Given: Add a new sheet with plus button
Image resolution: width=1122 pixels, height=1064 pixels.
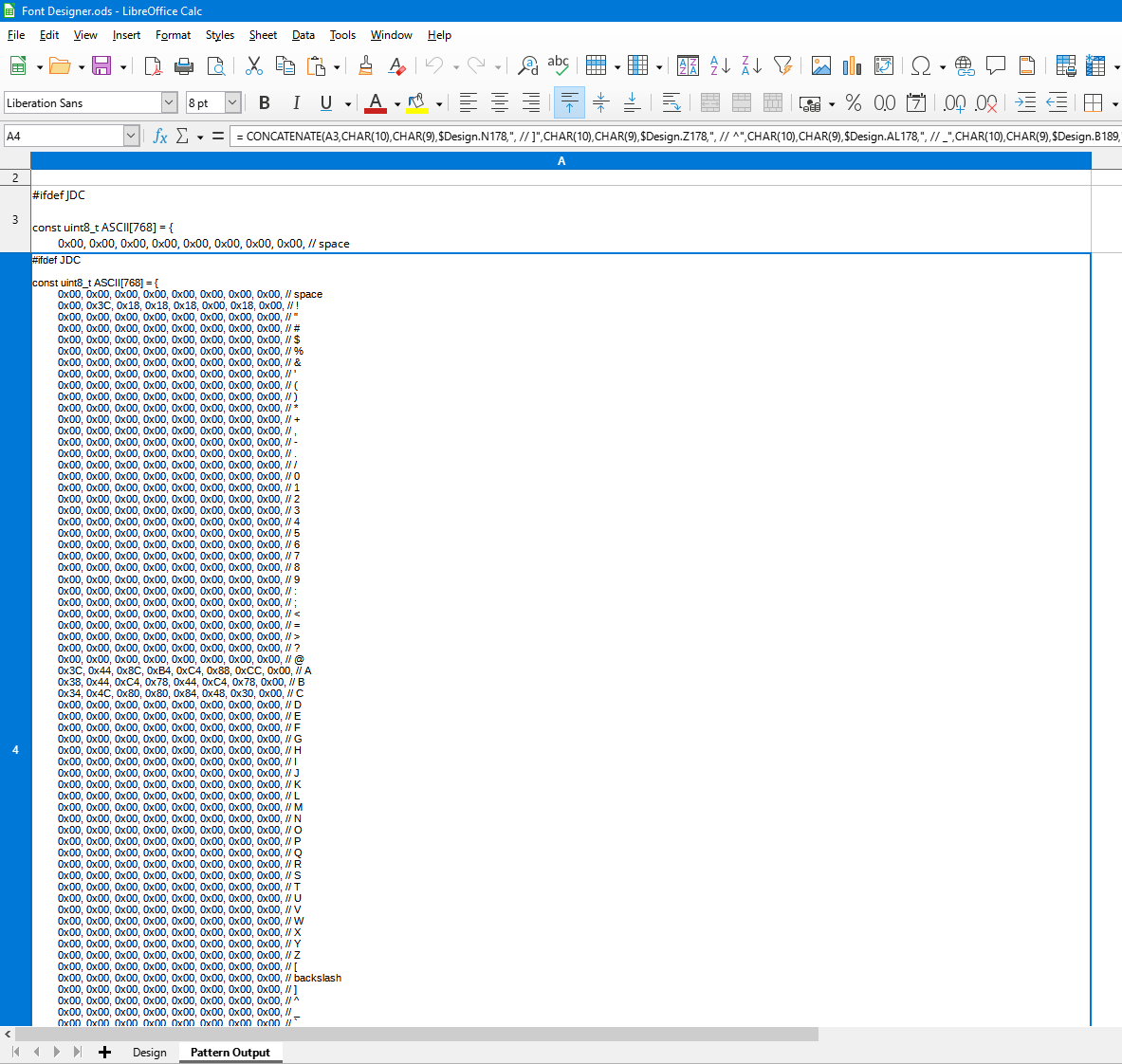Looking at the screenshot, I should tap(104, 1053).
